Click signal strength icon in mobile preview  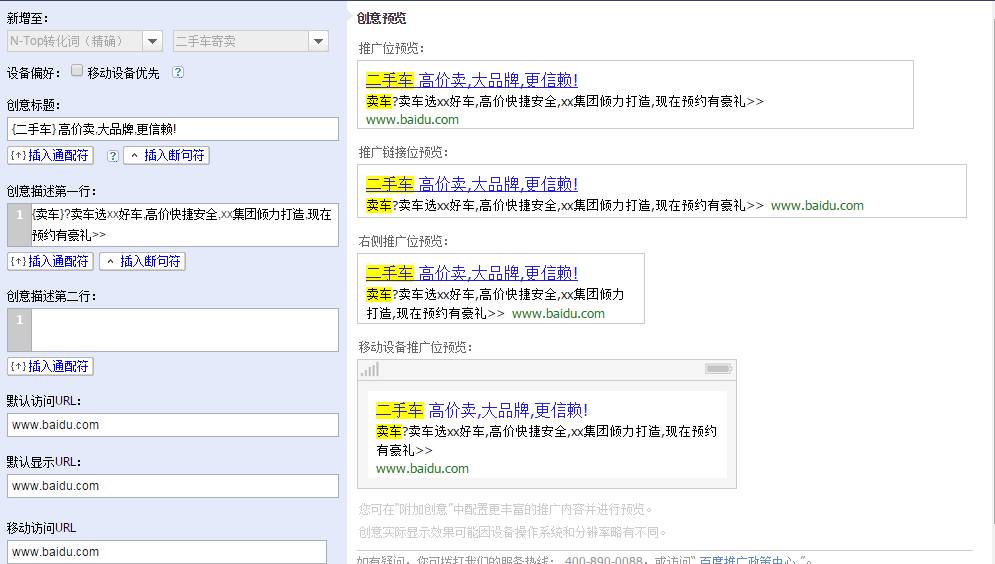tap(370, 369)
